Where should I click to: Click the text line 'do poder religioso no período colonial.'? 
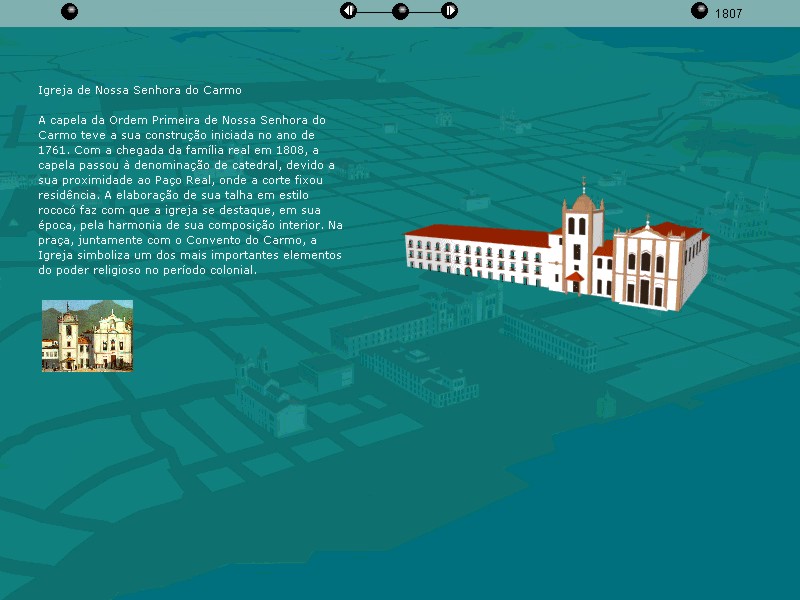(x=147, y=270)
